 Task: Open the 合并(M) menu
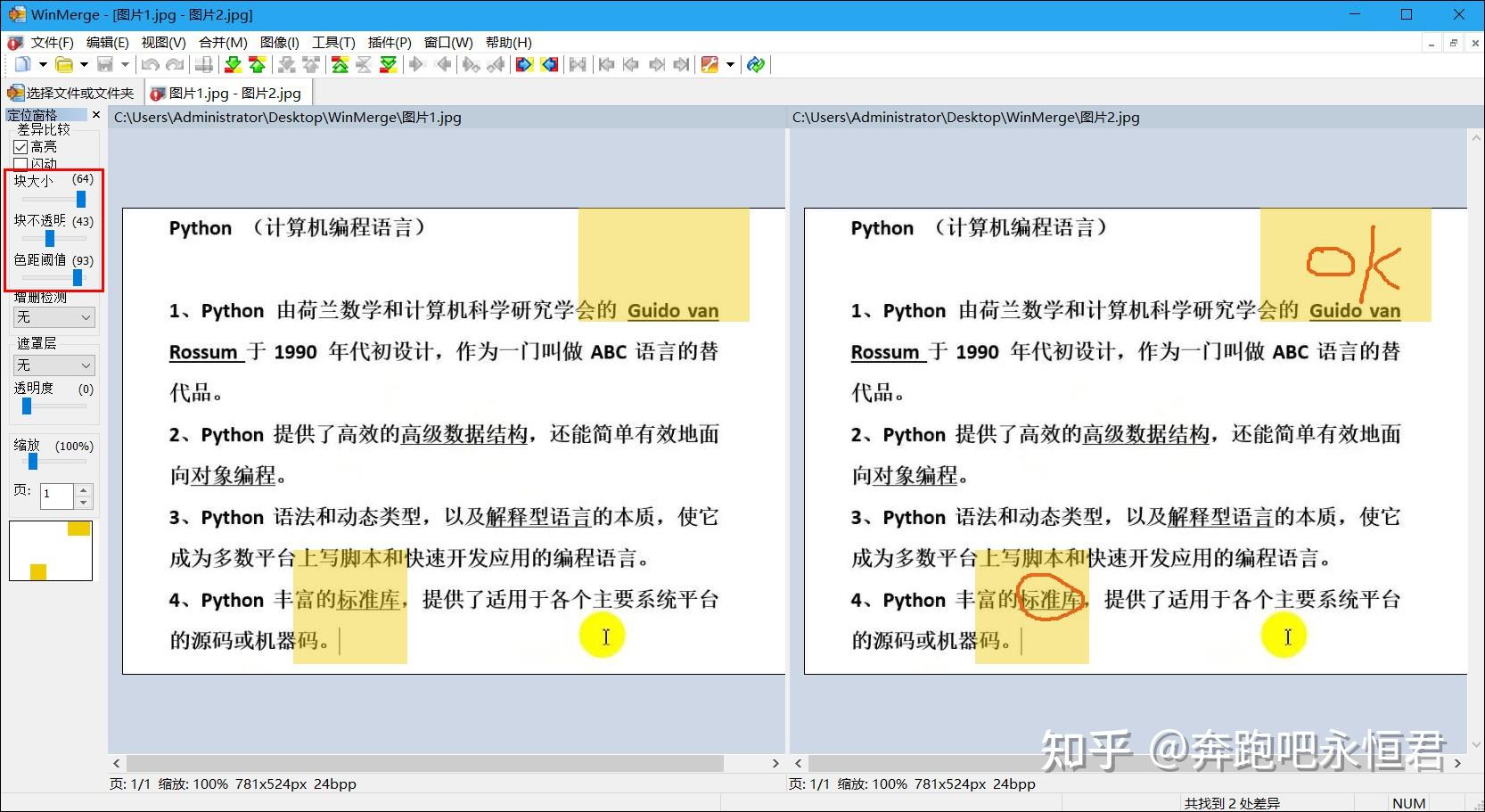(x=223, y=42)
